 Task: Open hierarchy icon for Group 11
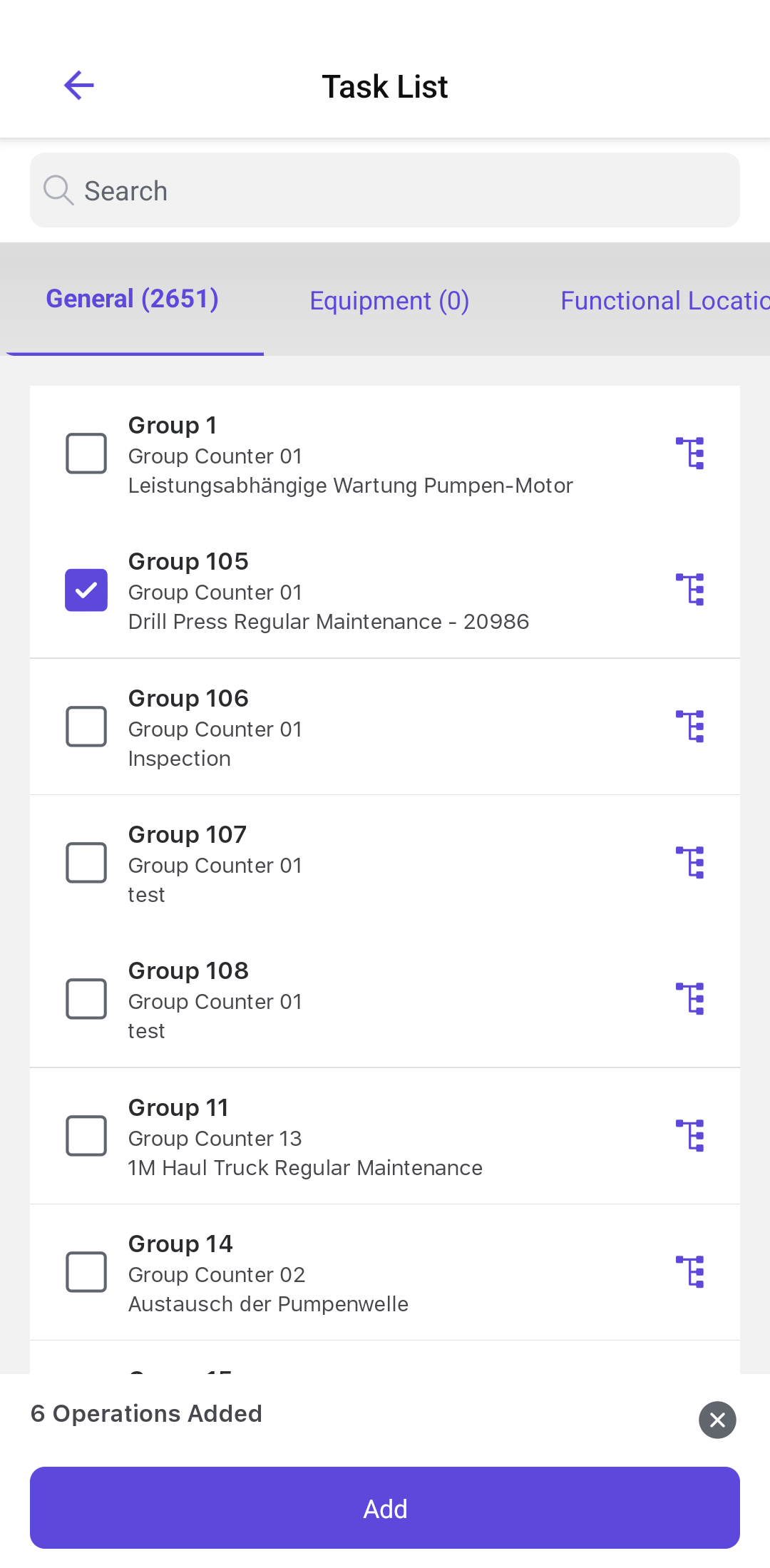(x=690, y=1136)
